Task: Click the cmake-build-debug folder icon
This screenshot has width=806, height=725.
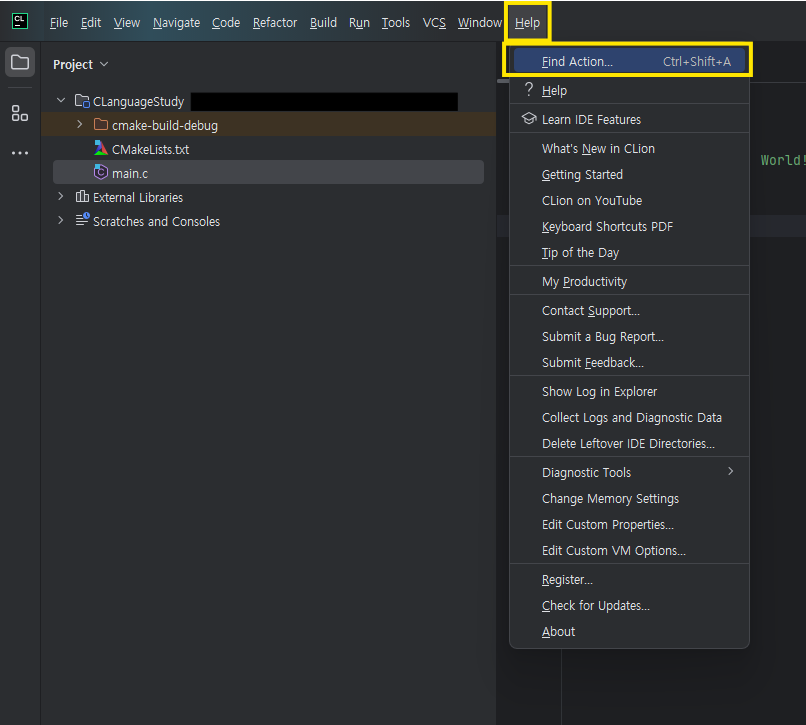Action: 101,124
